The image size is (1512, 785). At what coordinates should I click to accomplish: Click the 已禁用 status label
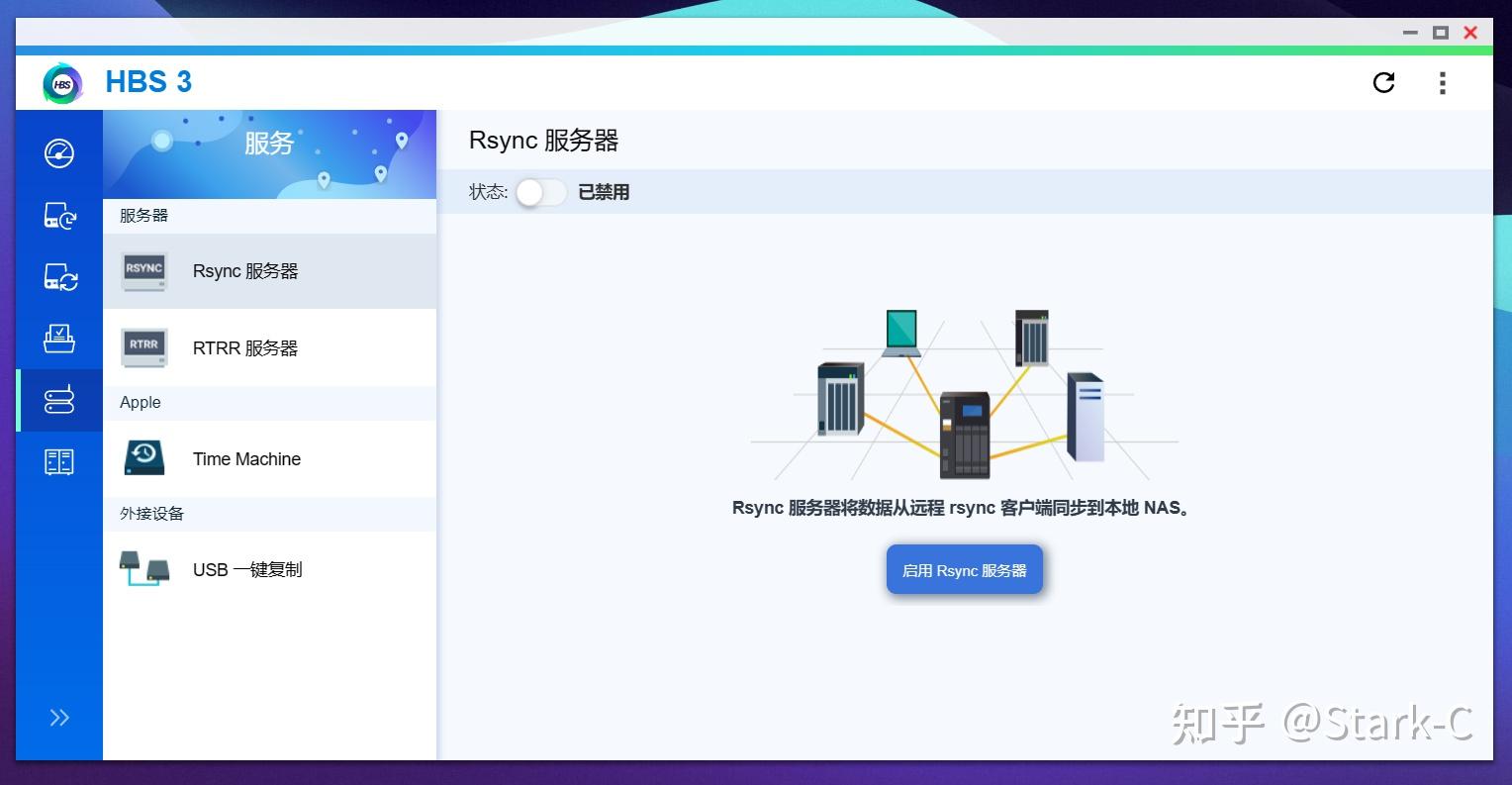click(x=602, y=192)
